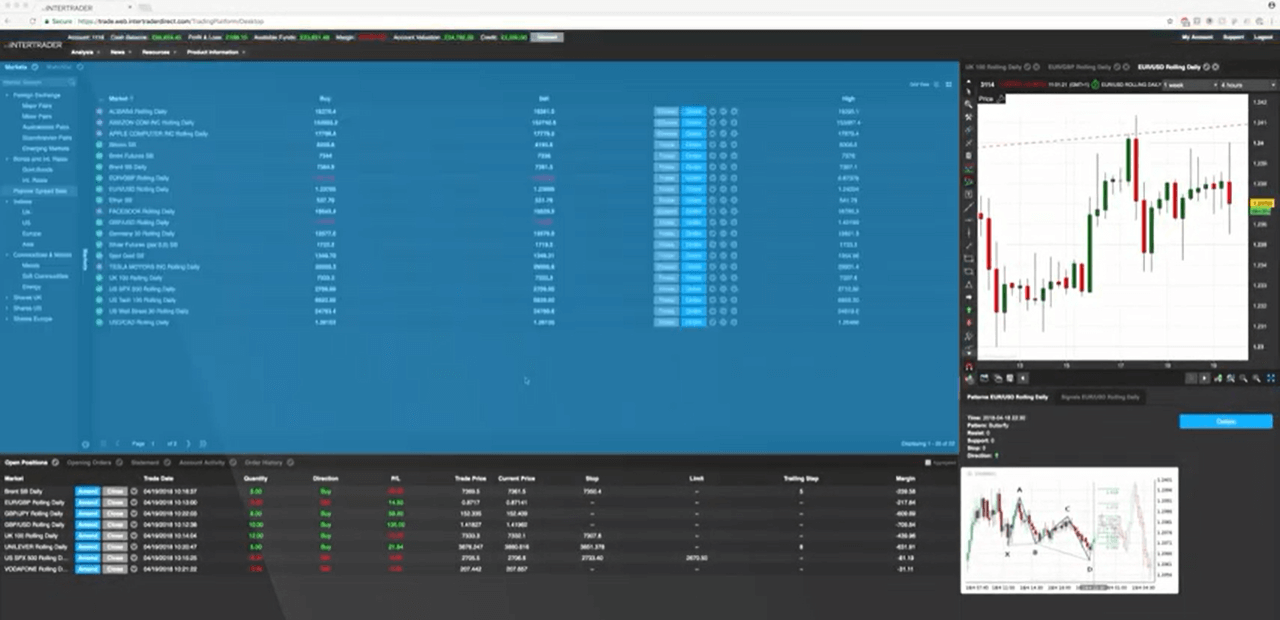Switch to the EUR/GBP Rolling Daily chart tab

1079,67
